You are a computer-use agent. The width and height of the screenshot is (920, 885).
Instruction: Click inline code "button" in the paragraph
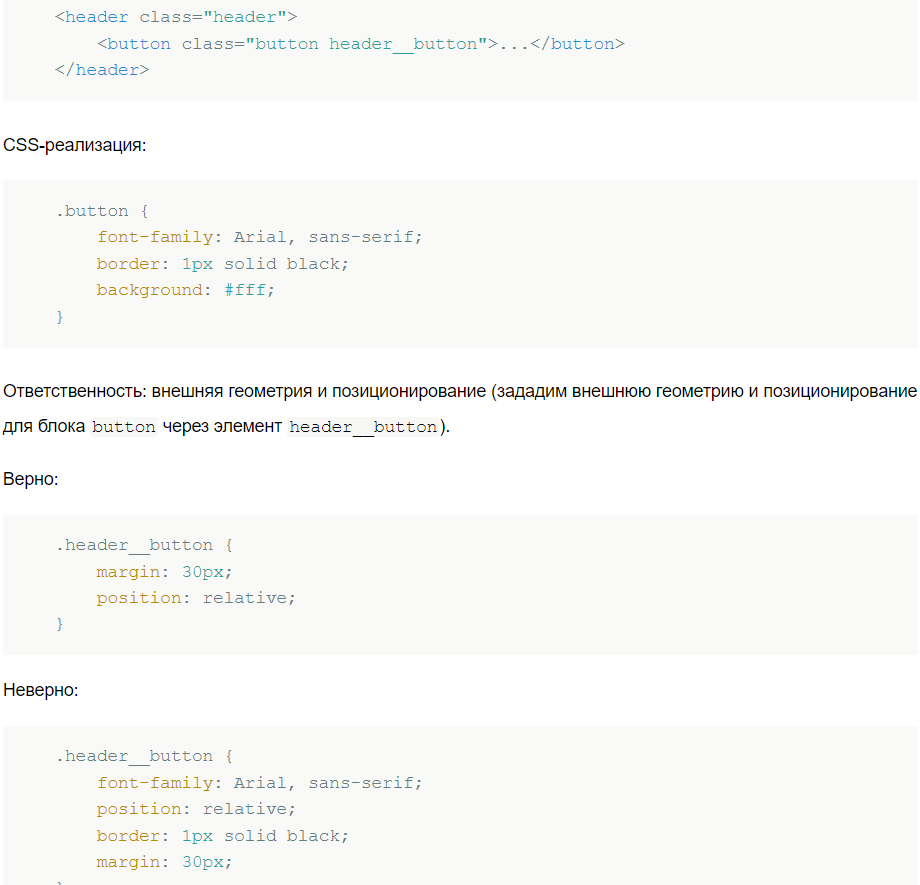[x=124, y=427]
